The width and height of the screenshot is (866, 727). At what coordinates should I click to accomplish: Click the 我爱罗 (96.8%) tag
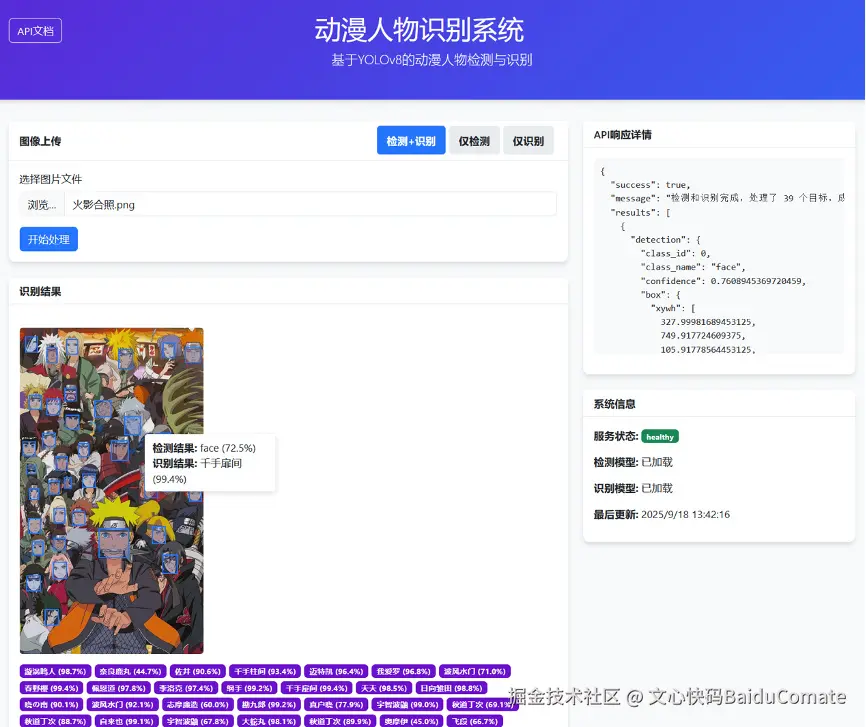(404, 671)
